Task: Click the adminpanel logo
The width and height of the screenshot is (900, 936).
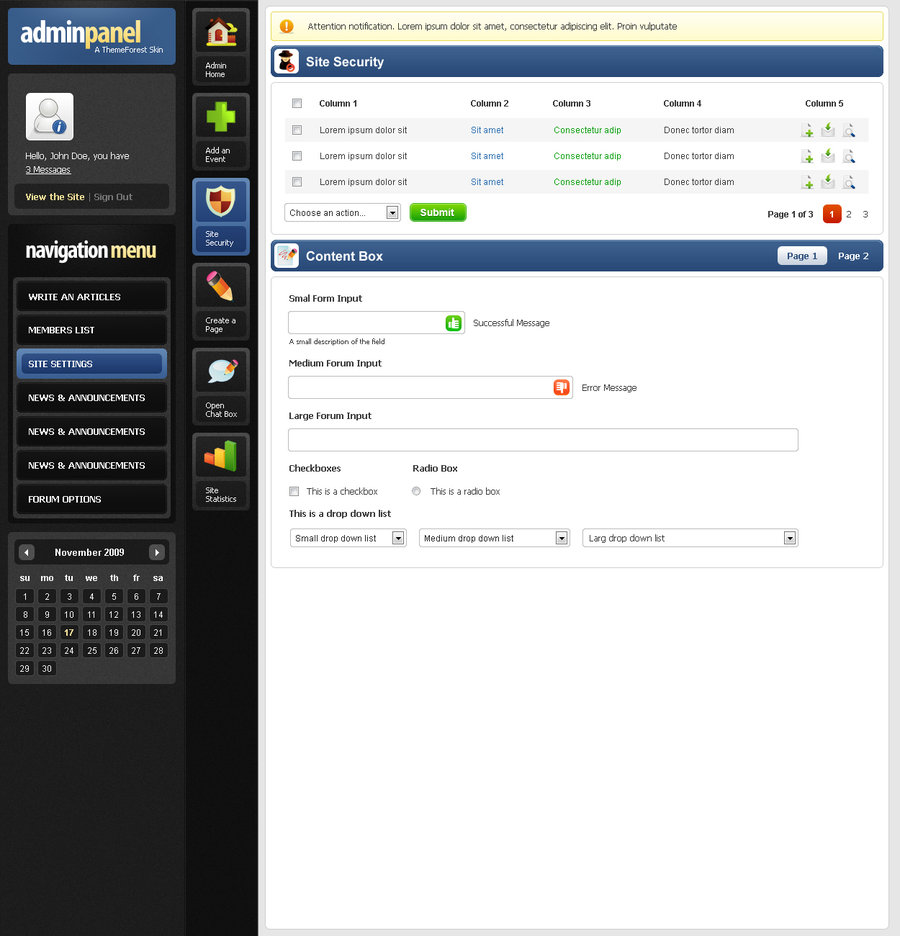Action: tap(92, 36)
